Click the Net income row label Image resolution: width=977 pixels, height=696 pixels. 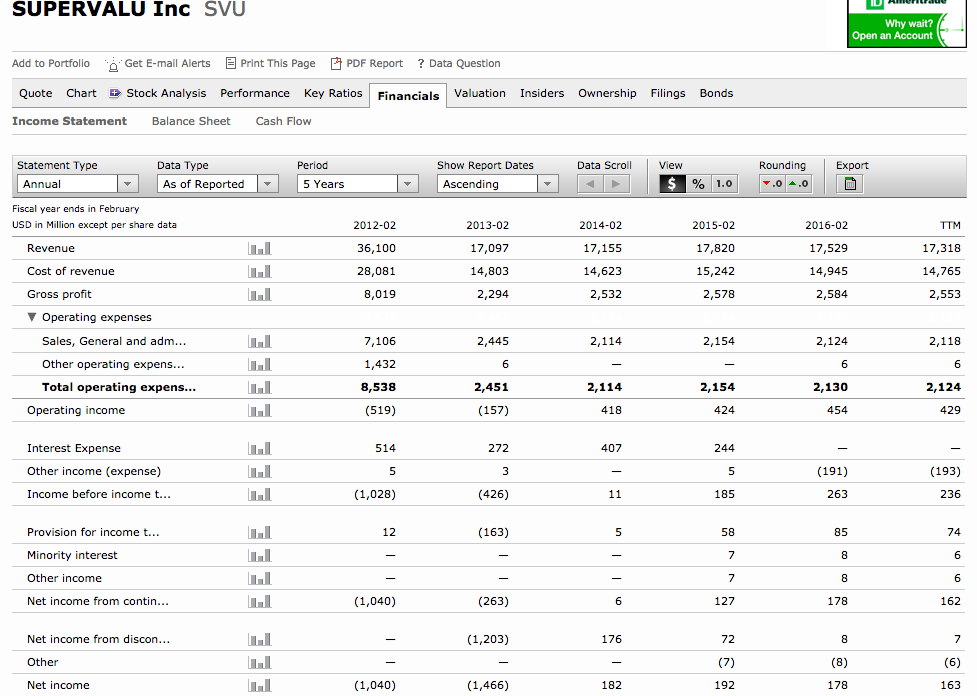click(x=58, y=685)
